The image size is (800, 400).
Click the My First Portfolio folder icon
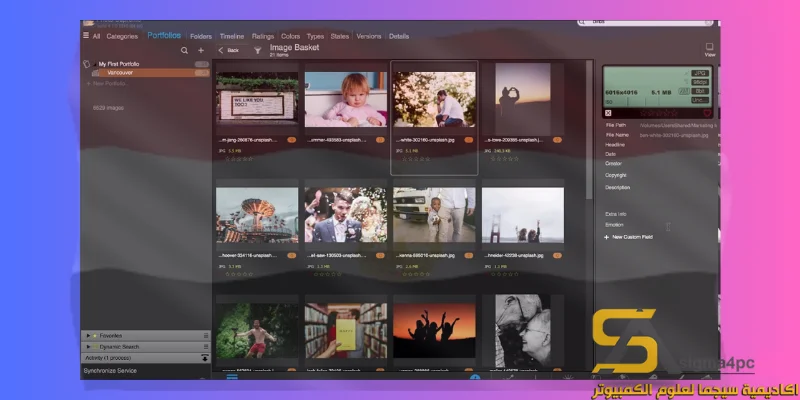87,64
